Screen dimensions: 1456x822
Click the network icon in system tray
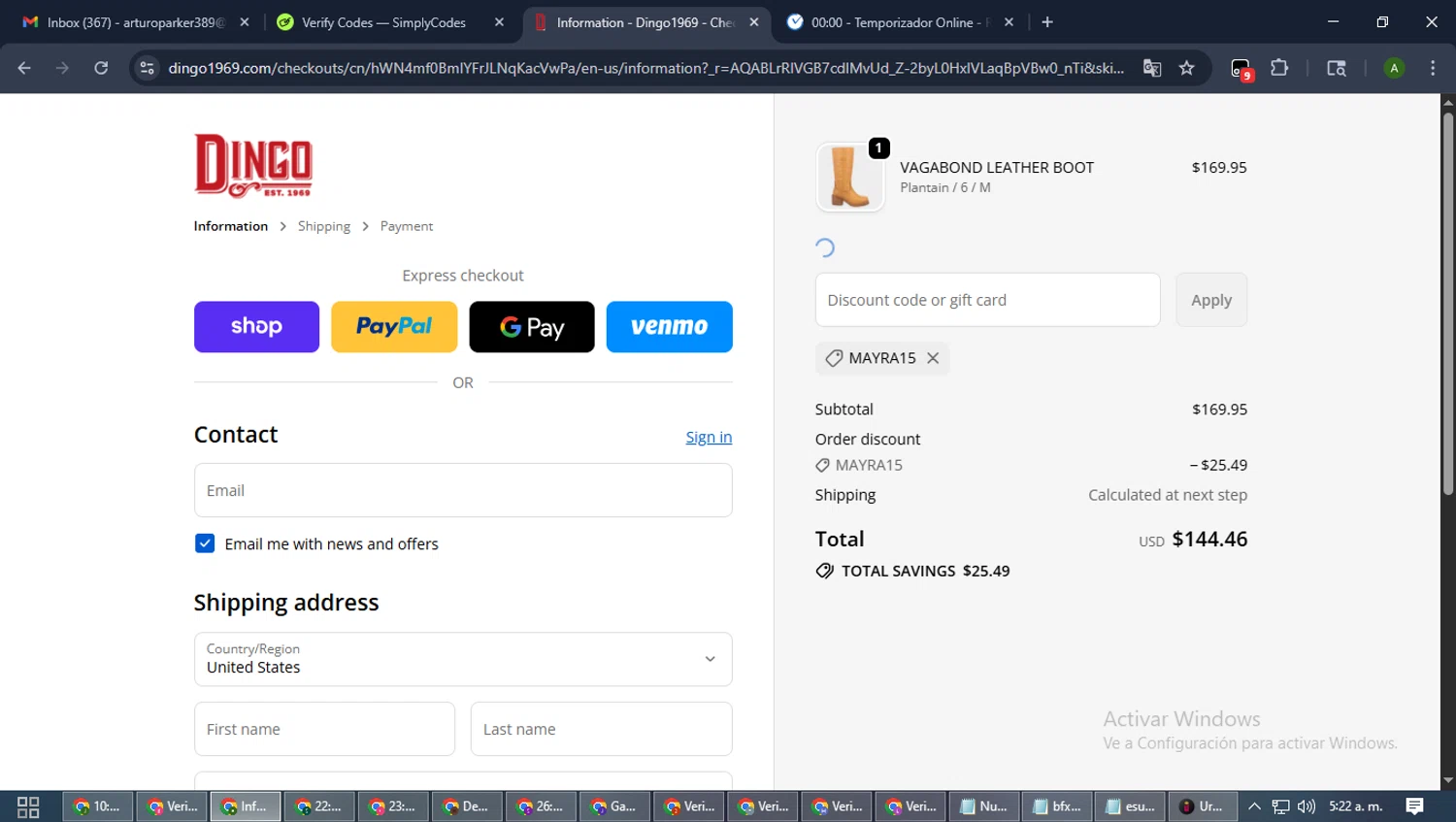click(1281, 806)
